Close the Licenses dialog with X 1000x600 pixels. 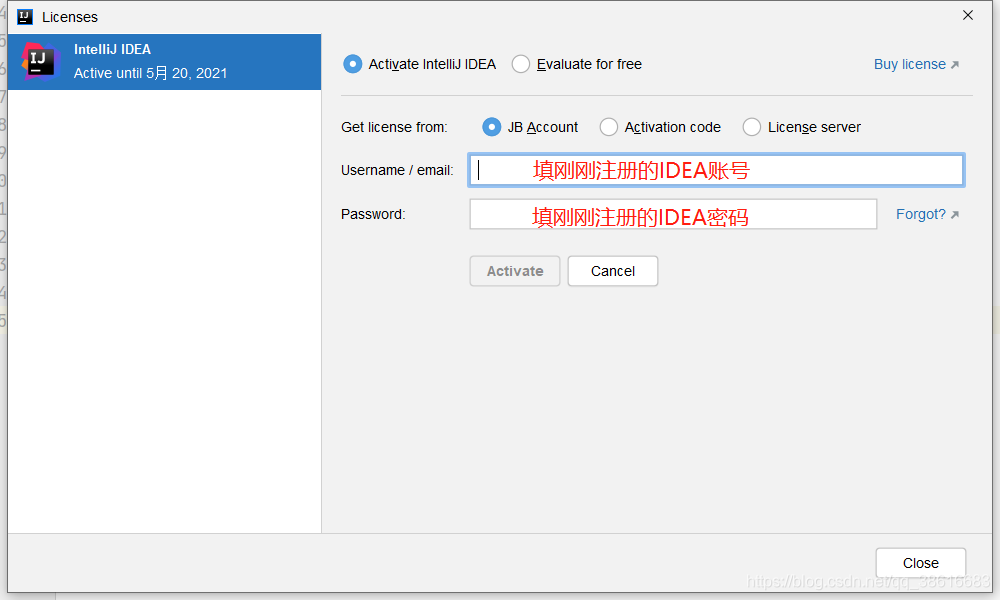coord(967,15)
